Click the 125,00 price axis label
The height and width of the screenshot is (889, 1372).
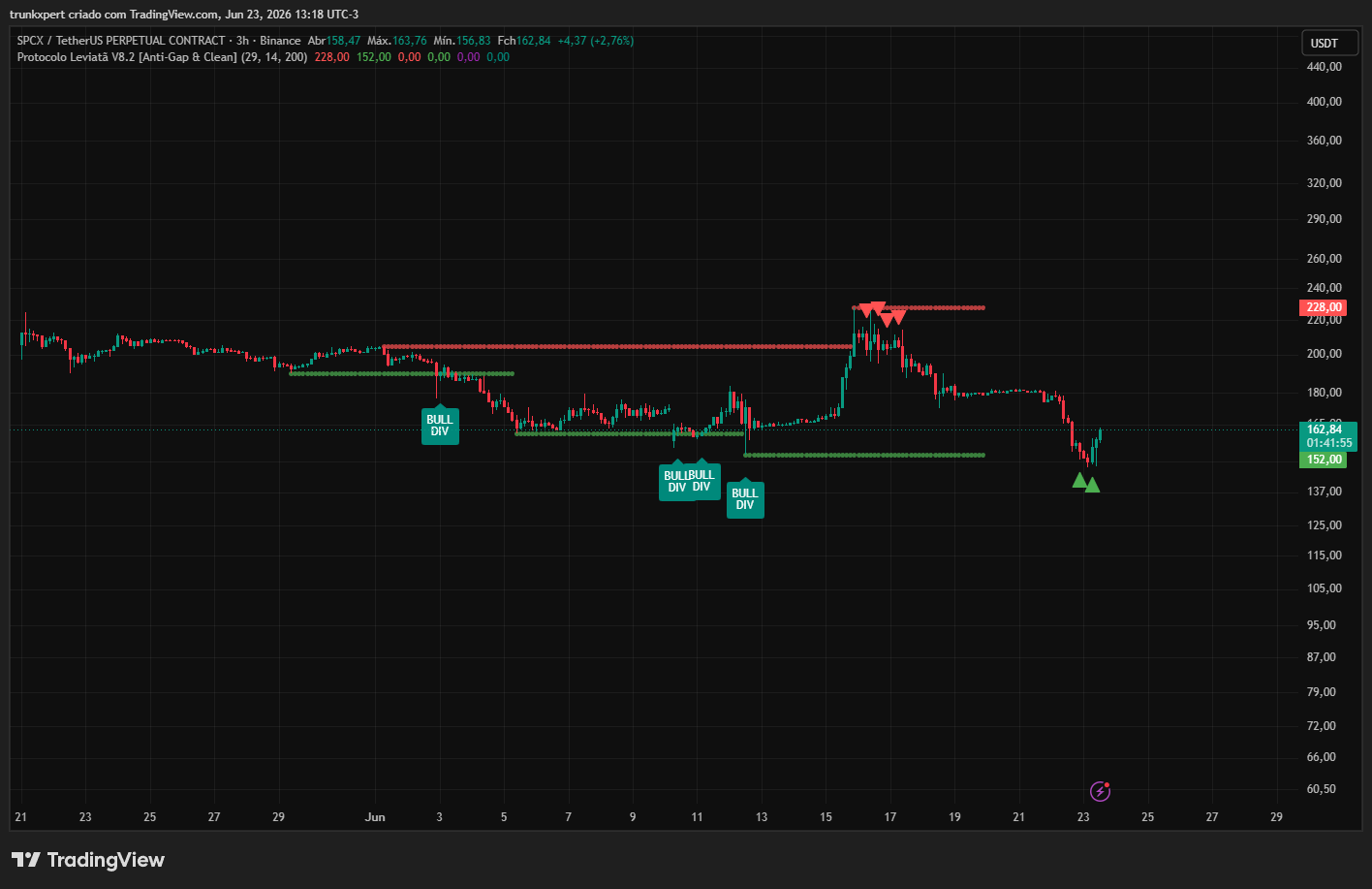click(x=1324, y=525)
